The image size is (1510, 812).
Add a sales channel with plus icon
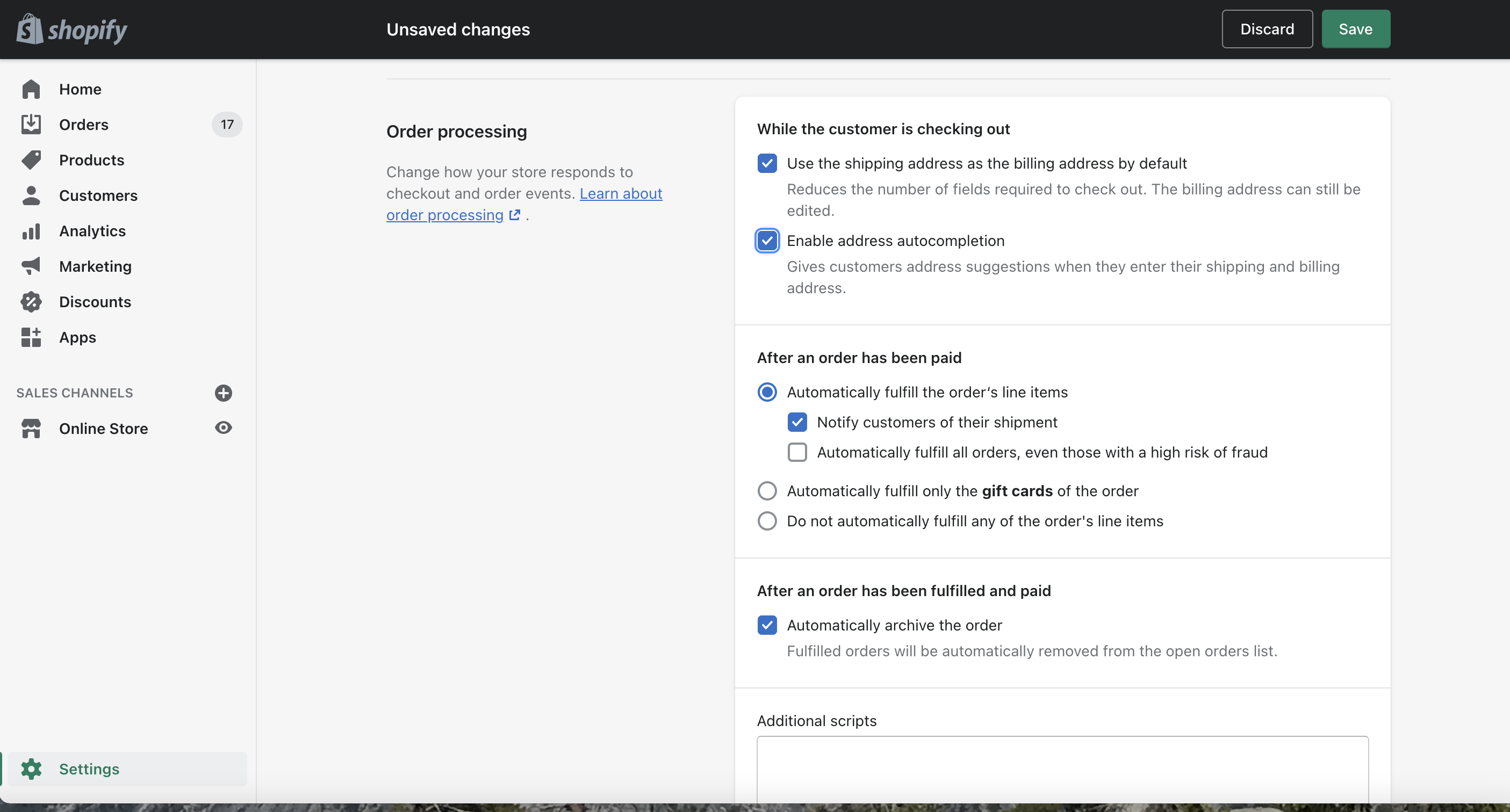(x=224, y=393)
